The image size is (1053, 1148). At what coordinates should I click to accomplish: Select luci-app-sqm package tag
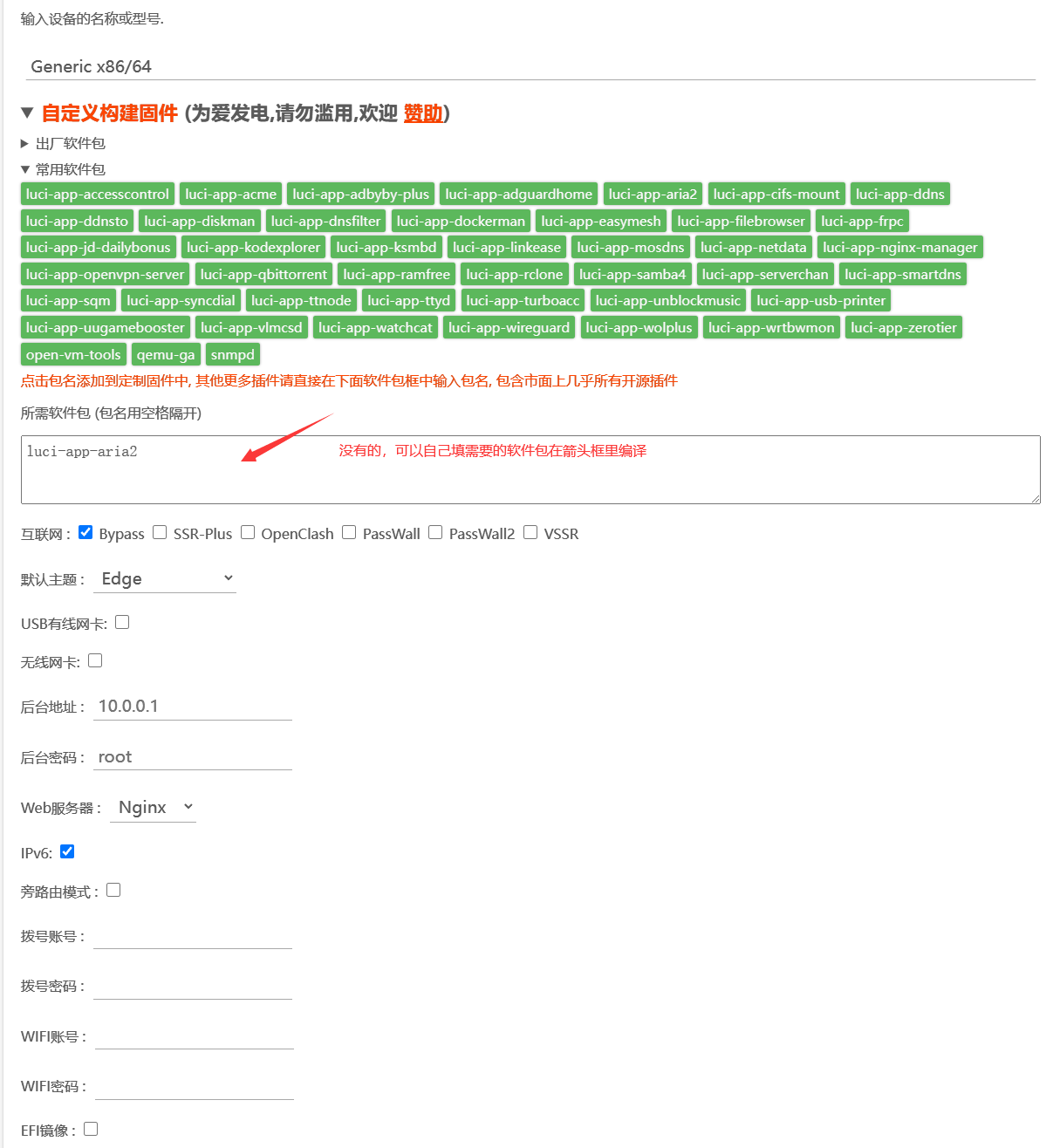point(68,300)
